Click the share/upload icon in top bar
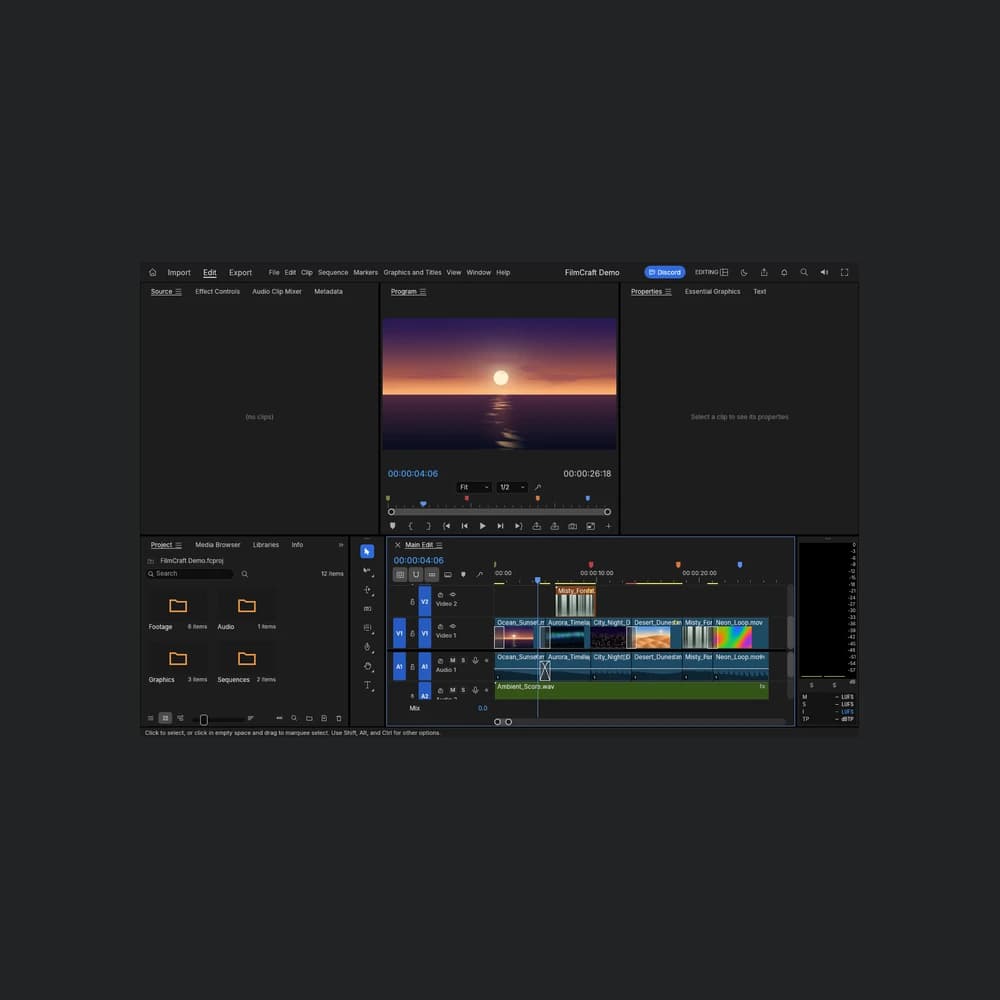 [764, 272]
